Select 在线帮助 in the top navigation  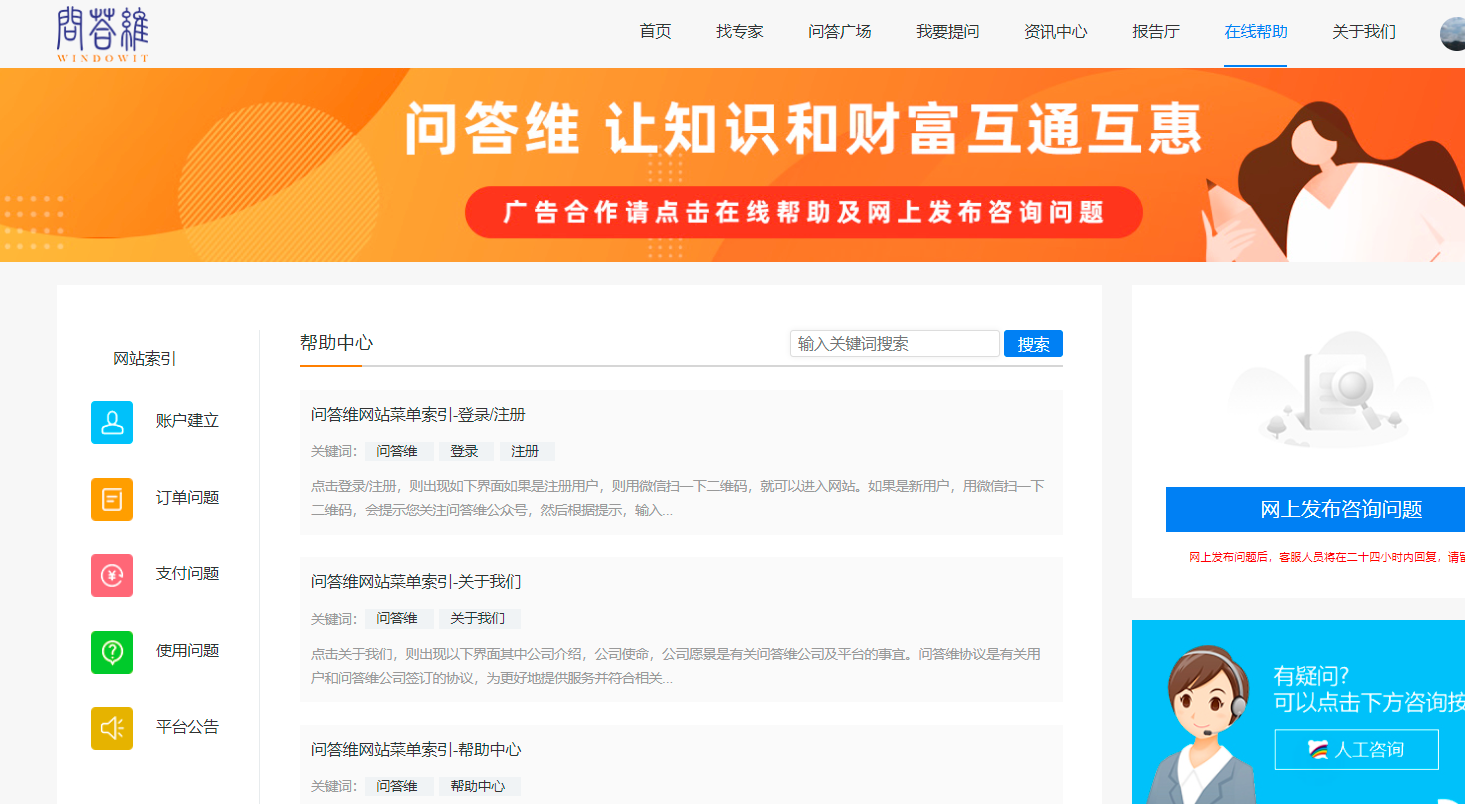point(1255,32)
